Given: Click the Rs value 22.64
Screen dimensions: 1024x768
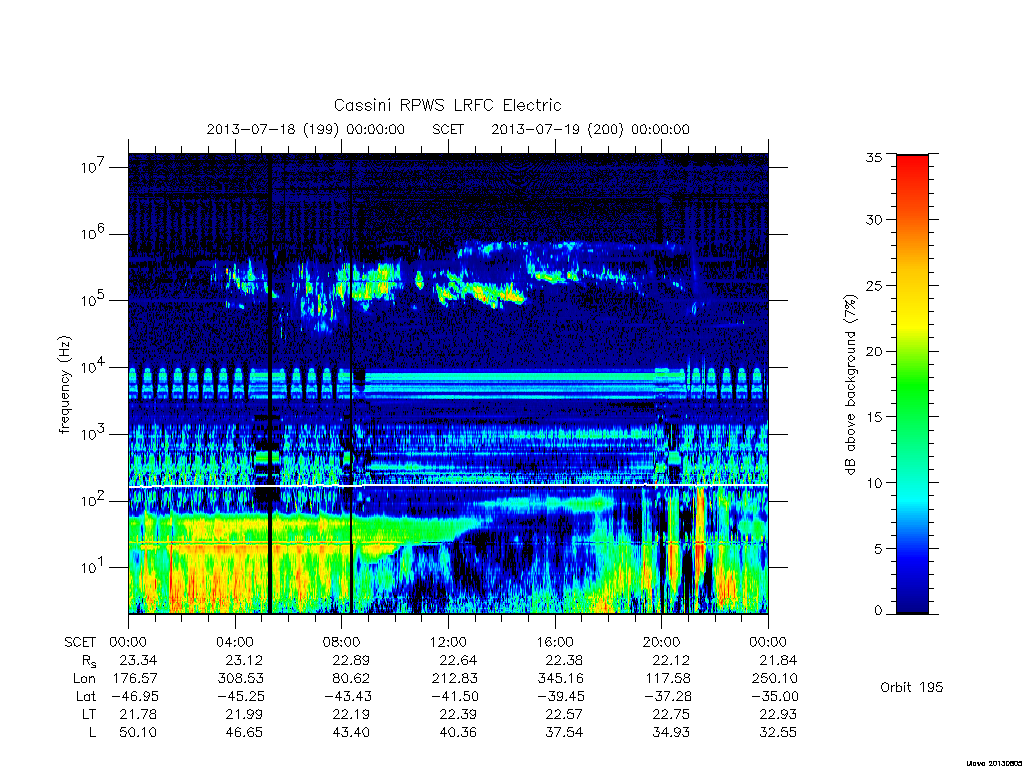Looking at the screenshot, I should click(x=458, y=660).
